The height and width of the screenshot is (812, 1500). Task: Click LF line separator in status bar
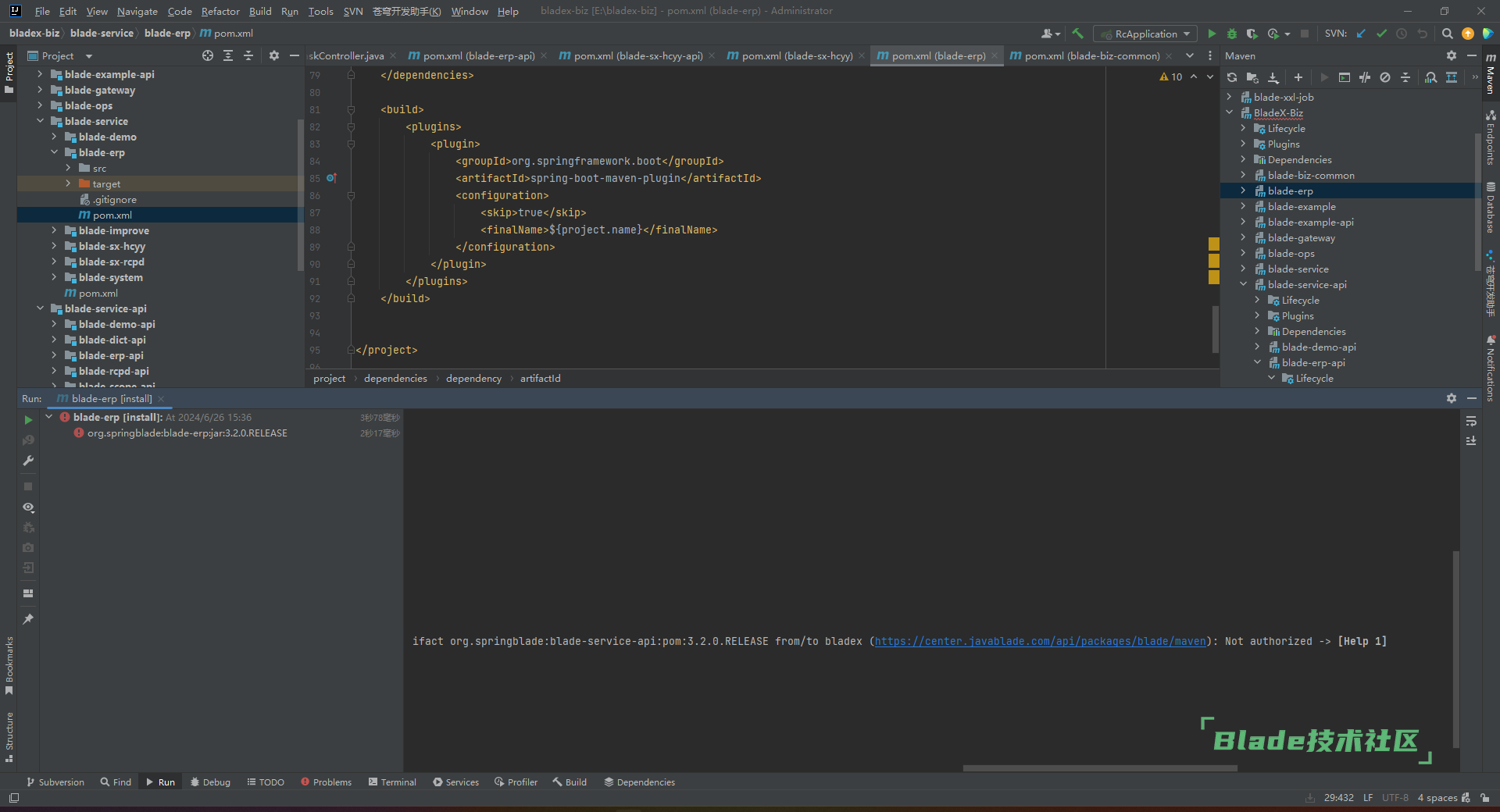click(x=1368, y=797)
